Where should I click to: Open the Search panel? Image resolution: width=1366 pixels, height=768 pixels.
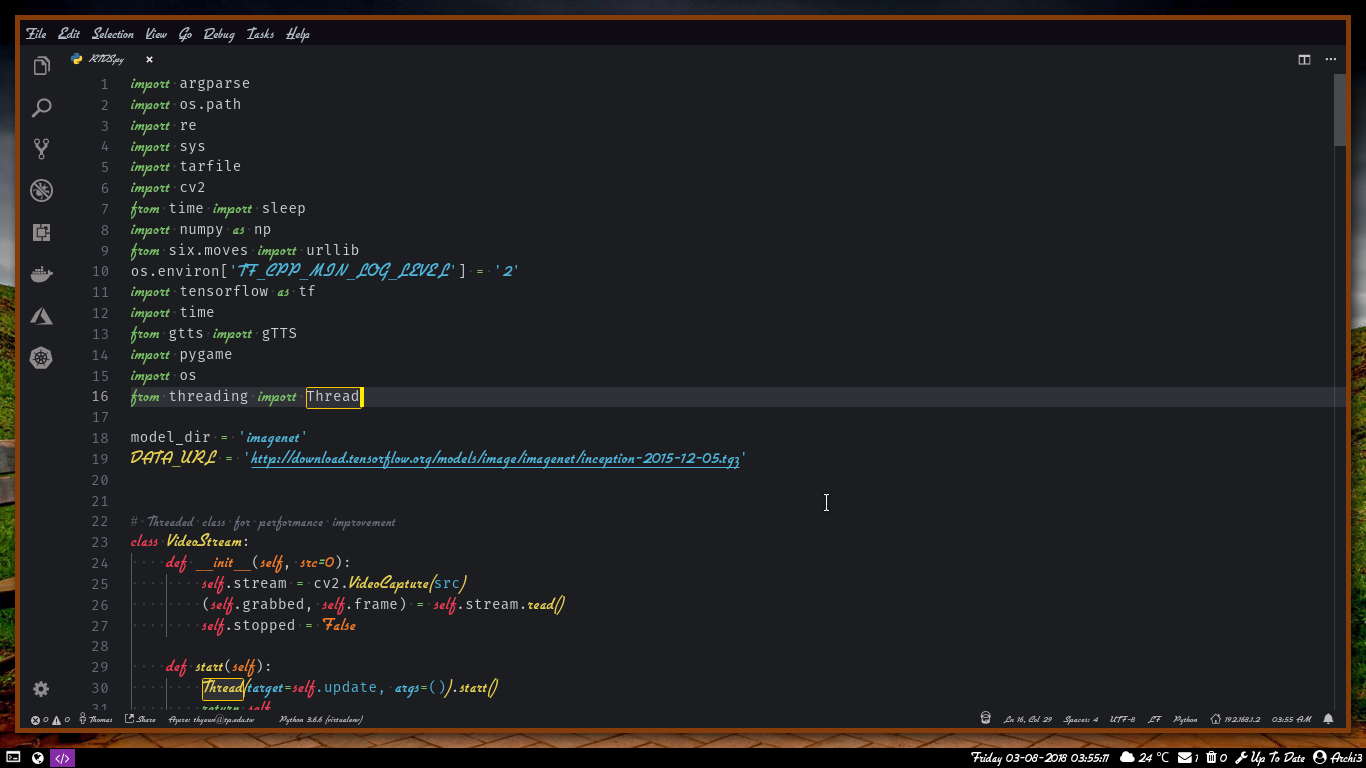(41, 106)
